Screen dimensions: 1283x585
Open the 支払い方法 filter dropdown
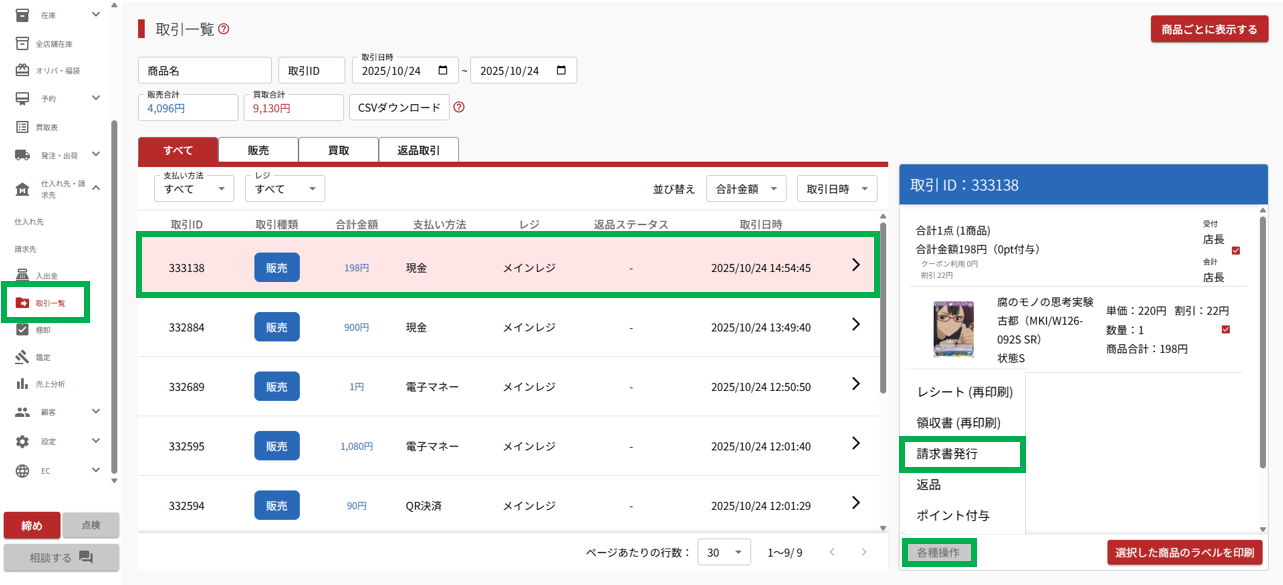[193, 188]
